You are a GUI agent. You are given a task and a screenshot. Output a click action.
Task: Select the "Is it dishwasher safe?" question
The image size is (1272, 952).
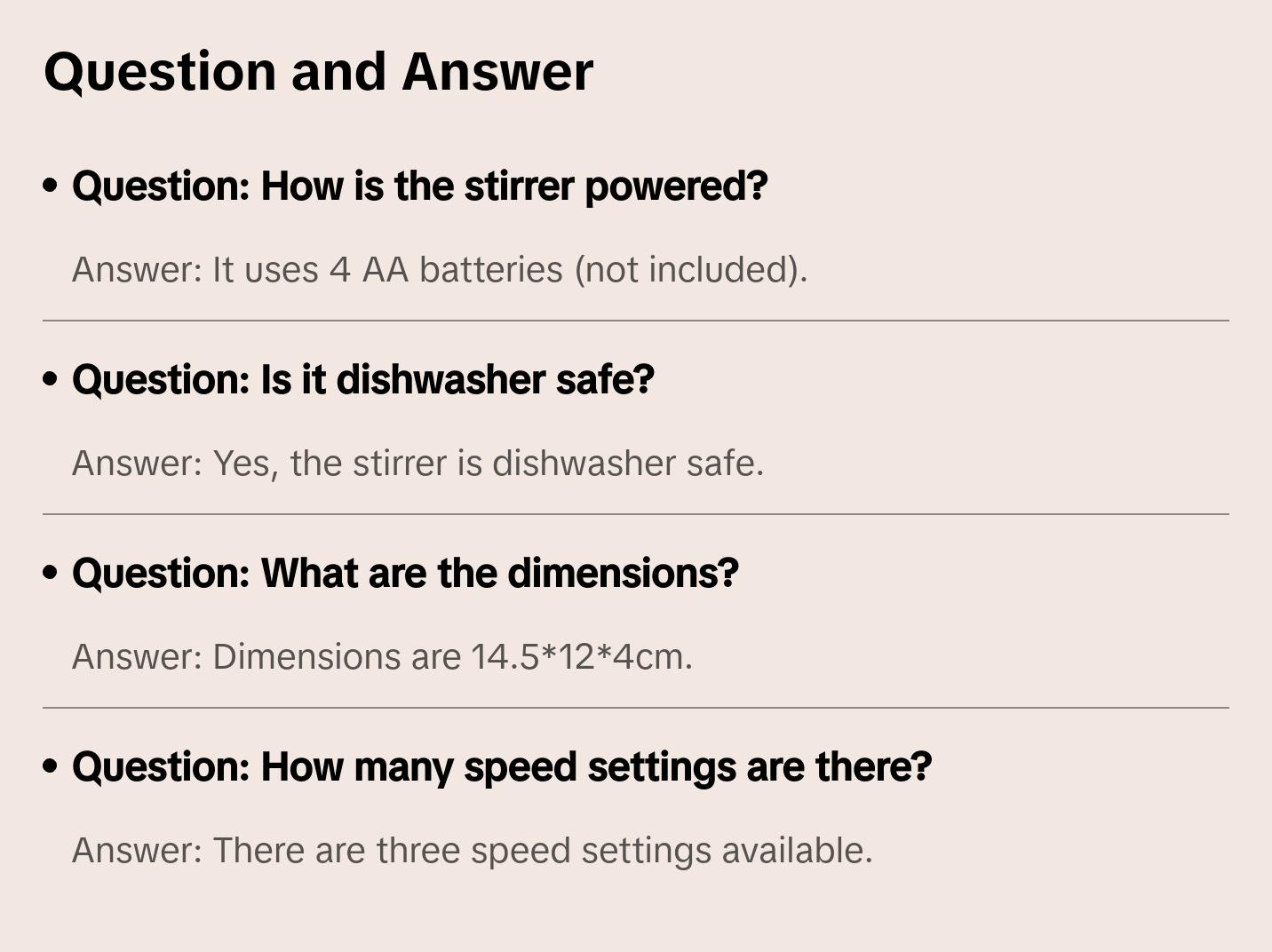pyautogui.click(x=362, y=380)
